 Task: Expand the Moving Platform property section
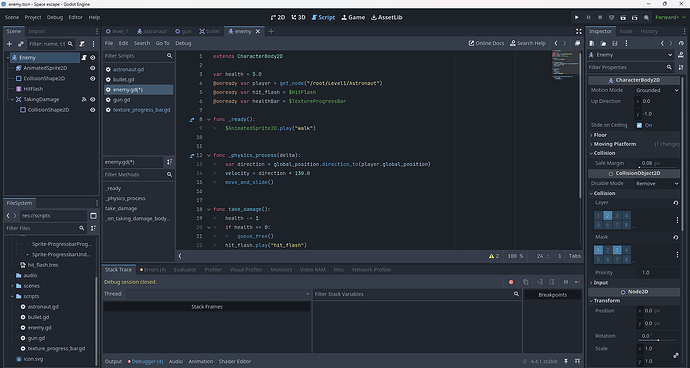(634, 144)
